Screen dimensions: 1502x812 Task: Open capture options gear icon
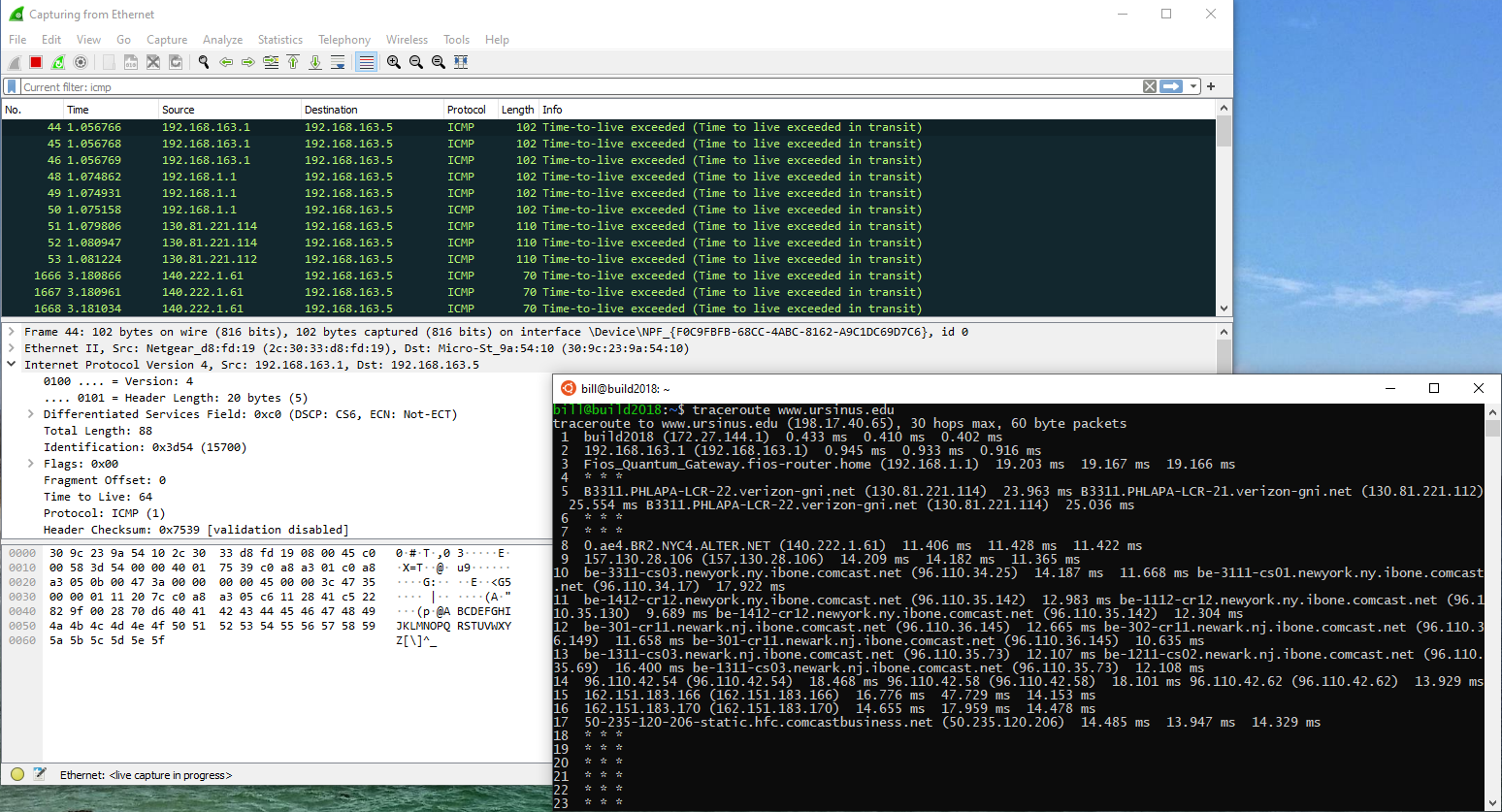click(x=81, y=62)
